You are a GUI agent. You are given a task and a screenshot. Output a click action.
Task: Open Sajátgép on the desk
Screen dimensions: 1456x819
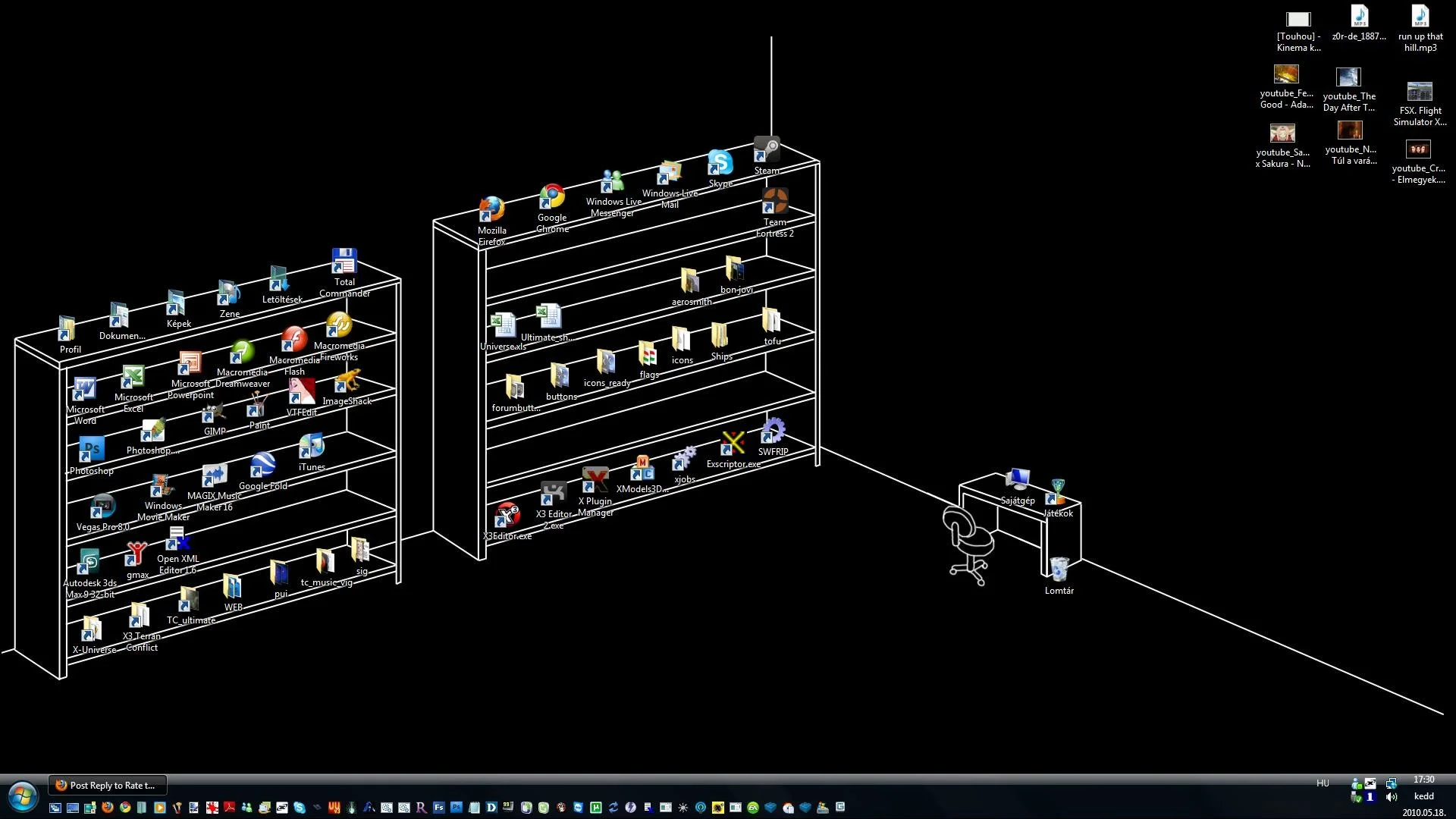(1018, 479)
